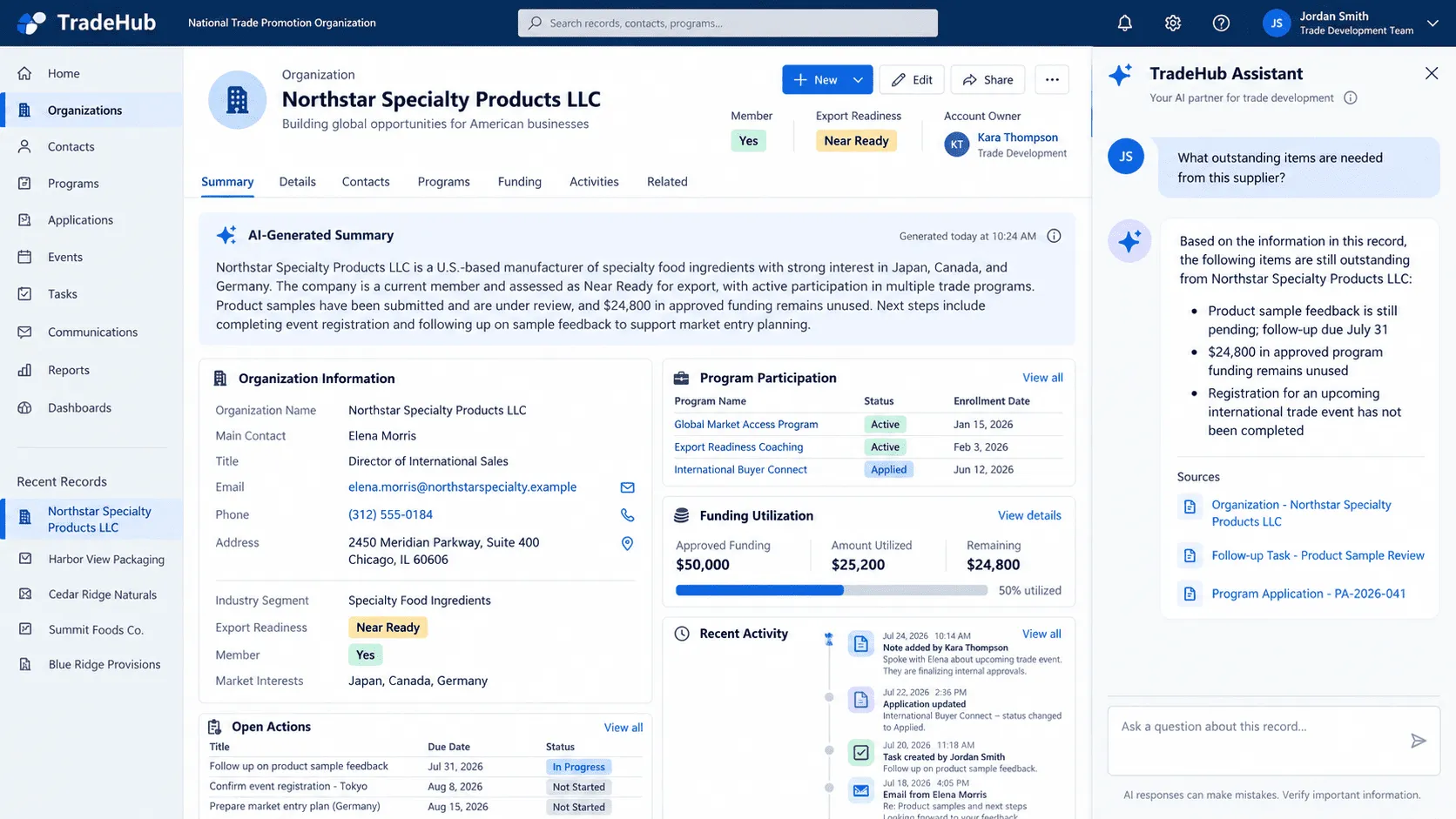Open Follow-up Task - Product Sample Review source
Viewport: 1456px width, 819px height.
pos(1318,555)
